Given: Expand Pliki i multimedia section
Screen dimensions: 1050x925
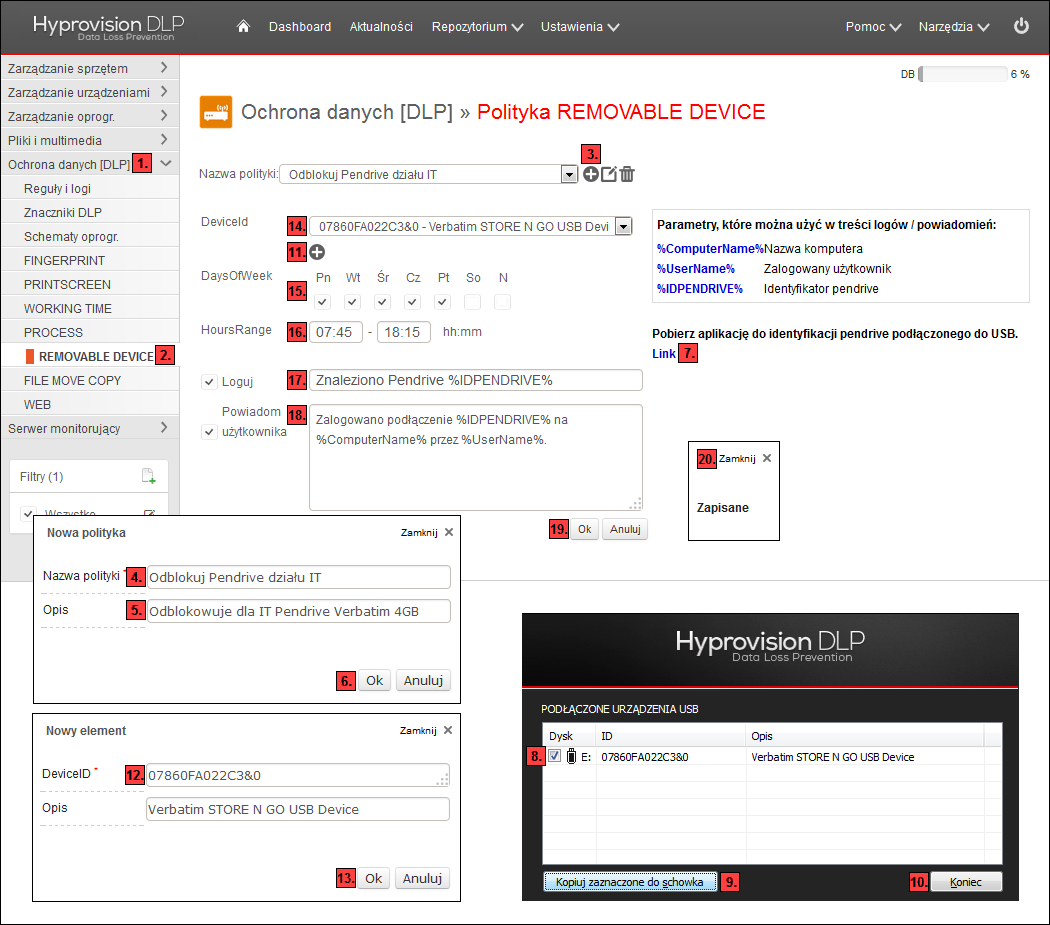Looking at the screenshot, I should click(x=90, y=141).
